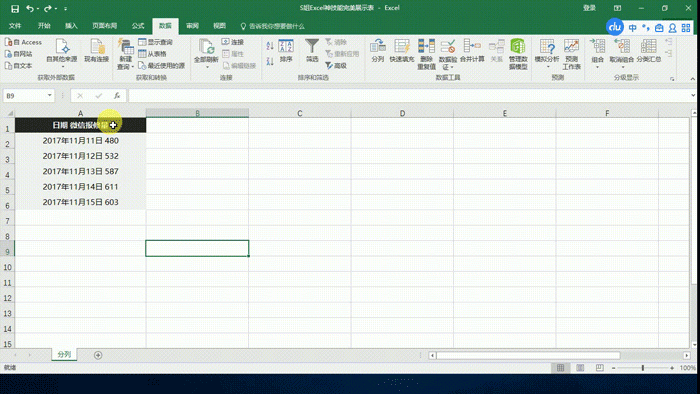Click 预测工作表 forecast sheet
This screenshot has width=700, height=394.
571,54
